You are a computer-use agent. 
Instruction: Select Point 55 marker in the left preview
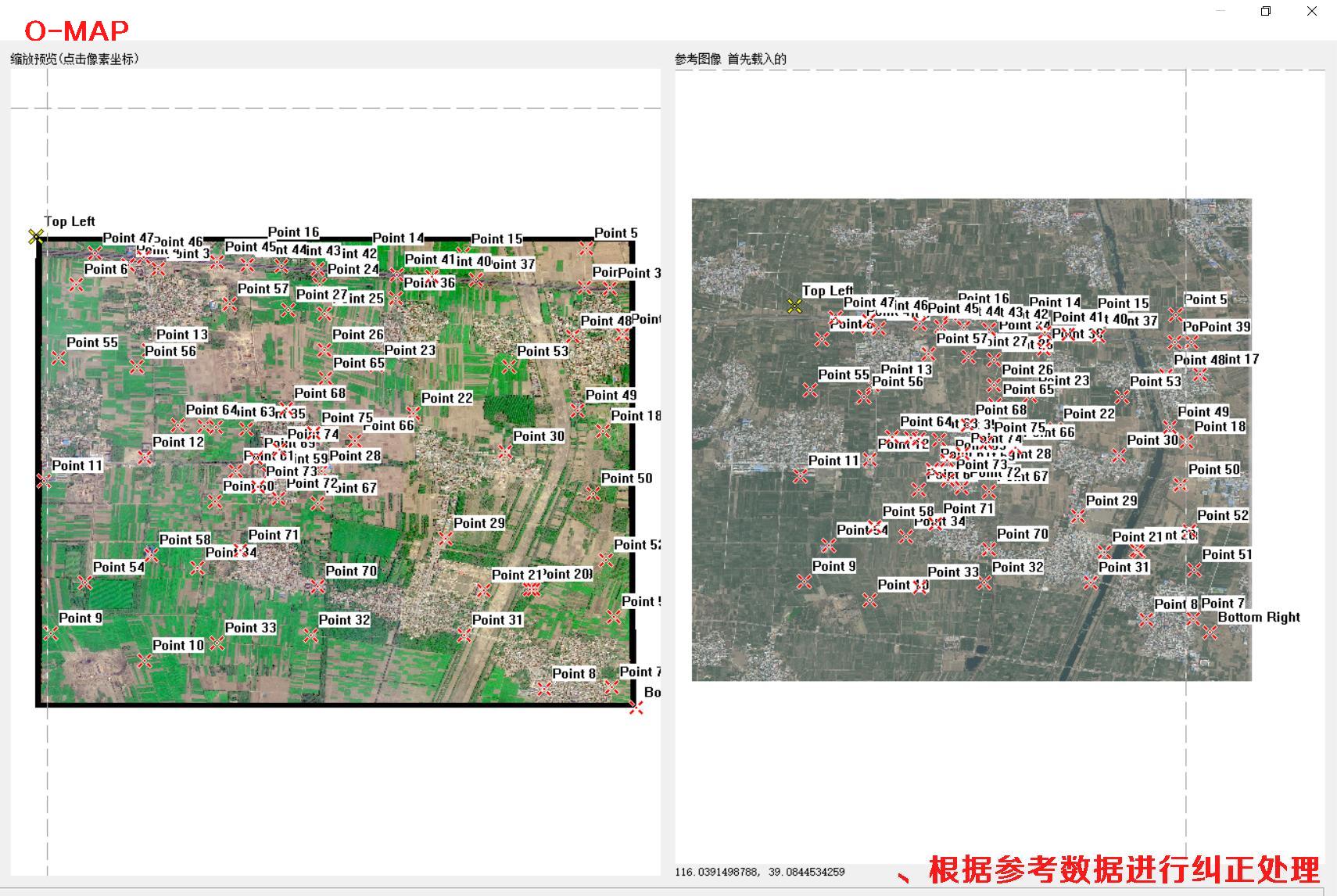(59, 358)
